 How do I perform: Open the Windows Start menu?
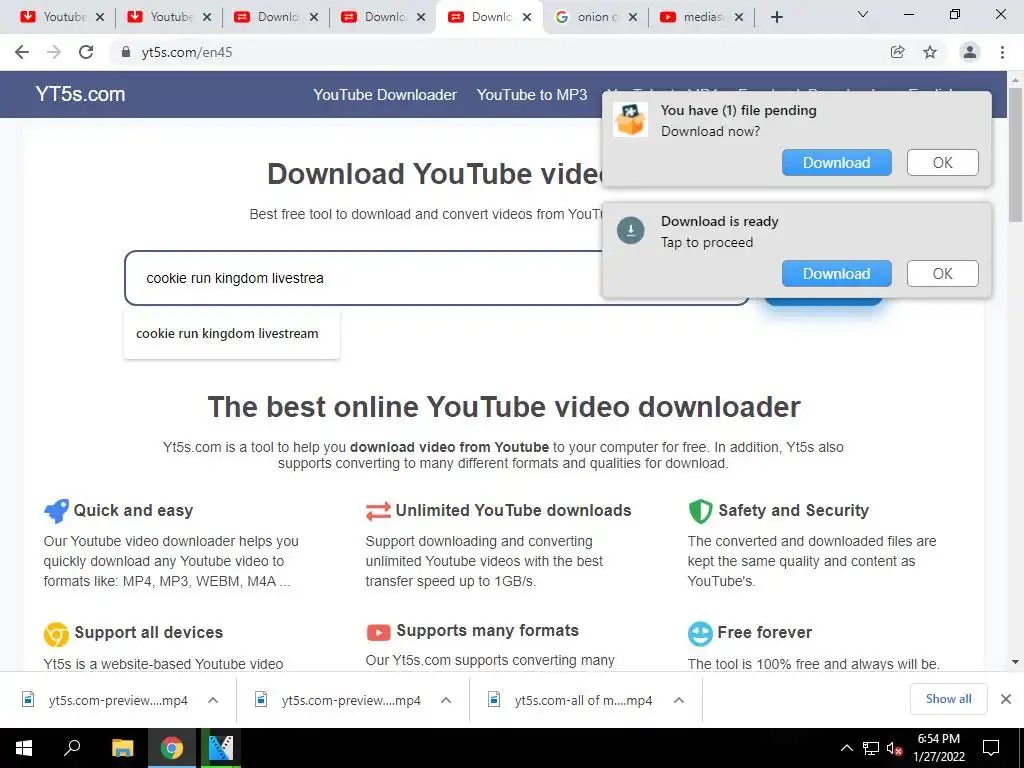point(24,748)
